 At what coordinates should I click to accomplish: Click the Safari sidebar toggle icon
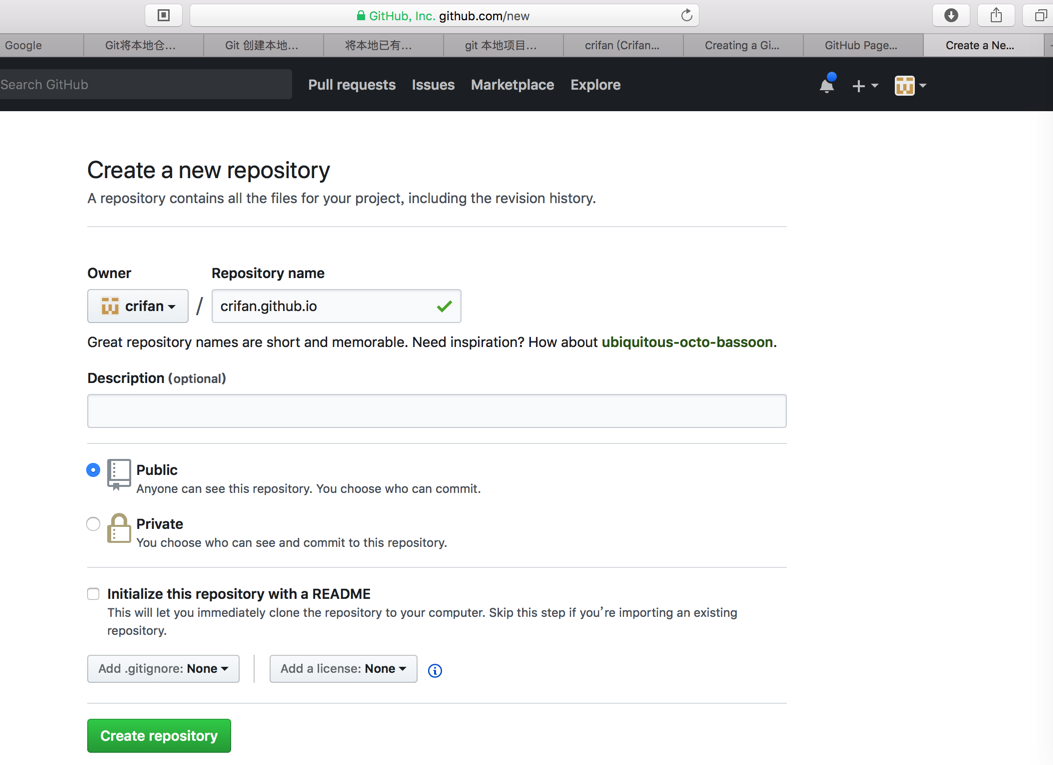click(x=163, y=15)
